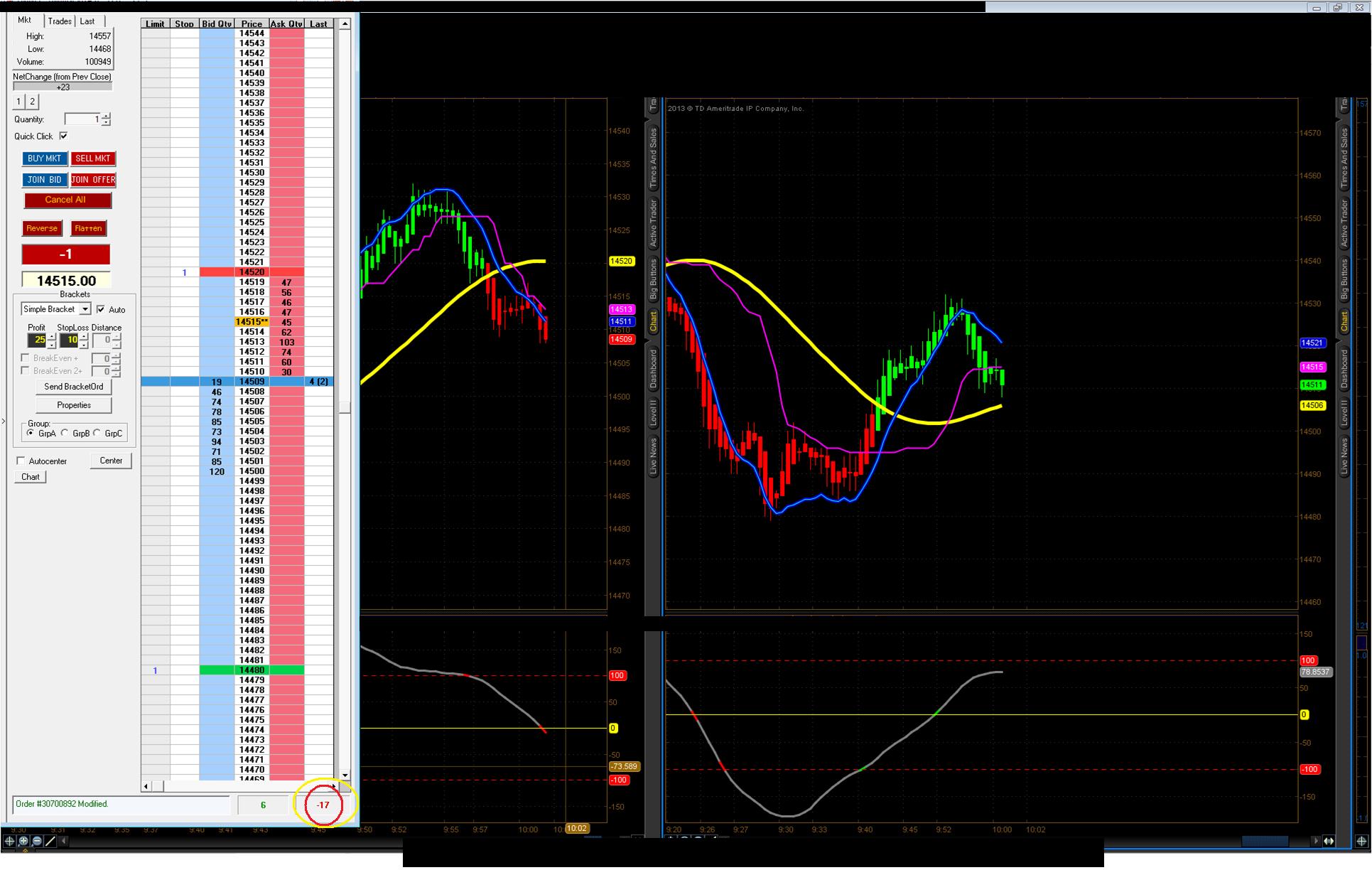Click the JOIN OFFER button
Screen dimensions: 1372x870
(93, 180)
